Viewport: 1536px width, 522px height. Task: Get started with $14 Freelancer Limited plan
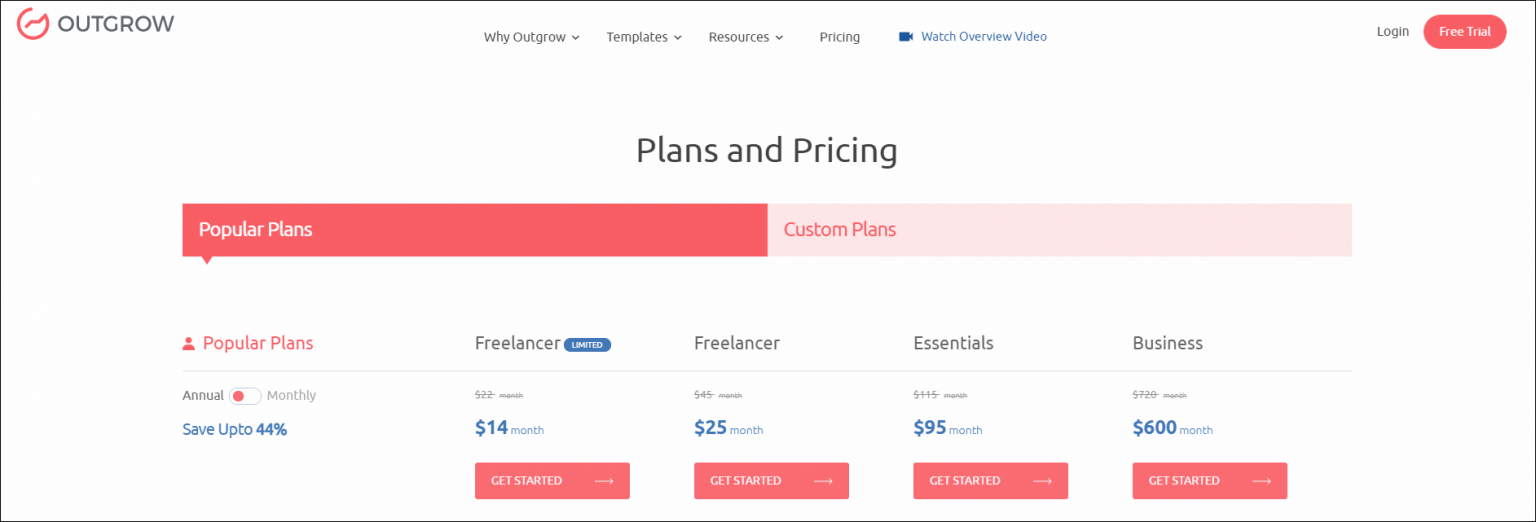point(552,481)
